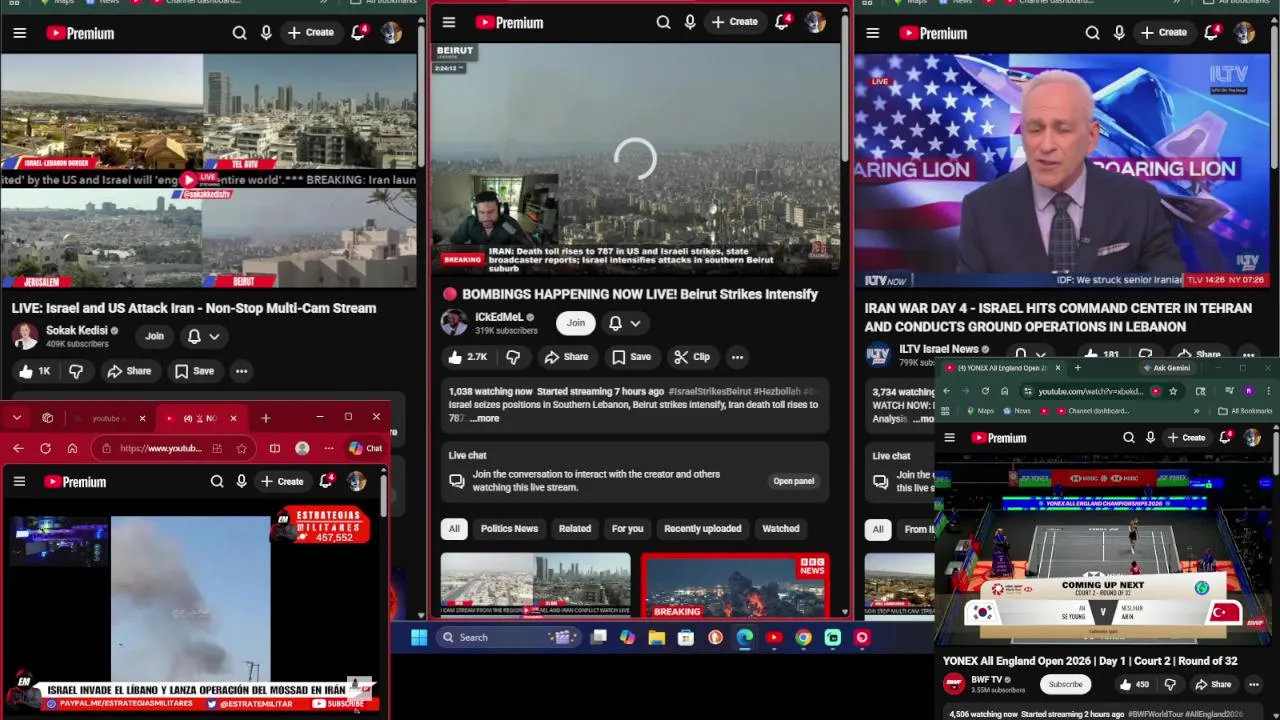
Task: Like the Beirut Strikes stream (2.7K)
Action: (x=467, y=357)
